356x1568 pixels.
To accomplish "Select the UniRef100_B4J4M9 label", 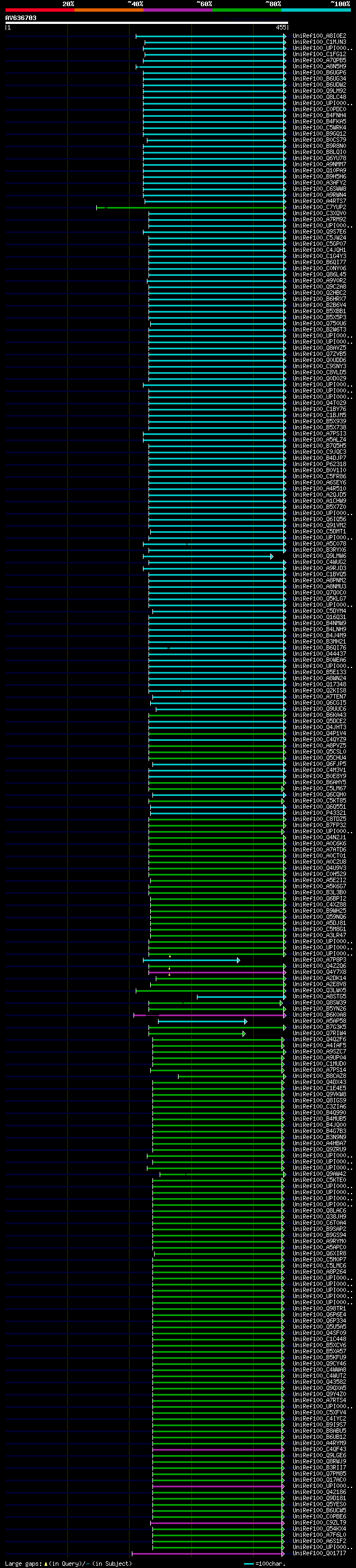I will click(319, 635).
